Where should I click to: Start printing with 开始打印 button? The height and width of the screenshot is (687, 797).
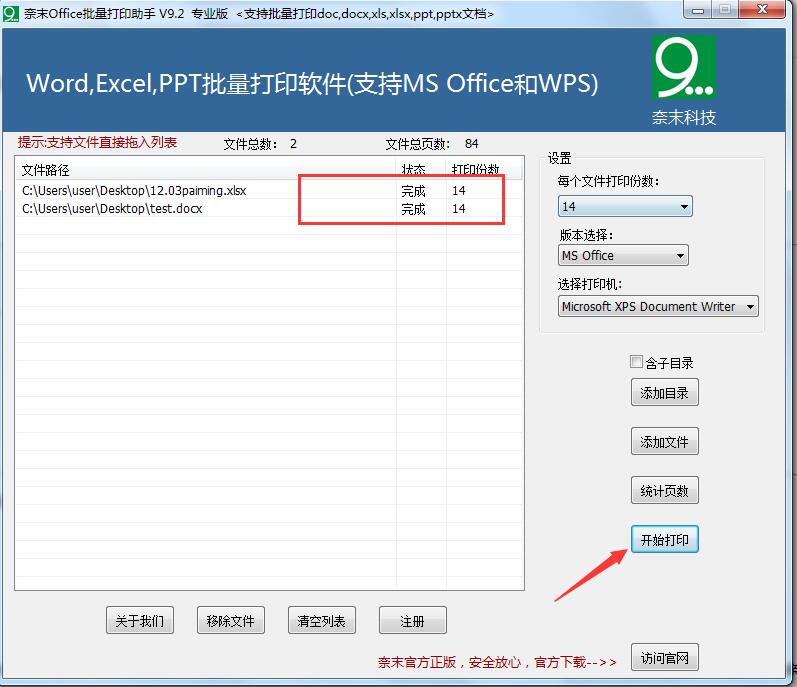pos(664,539)
